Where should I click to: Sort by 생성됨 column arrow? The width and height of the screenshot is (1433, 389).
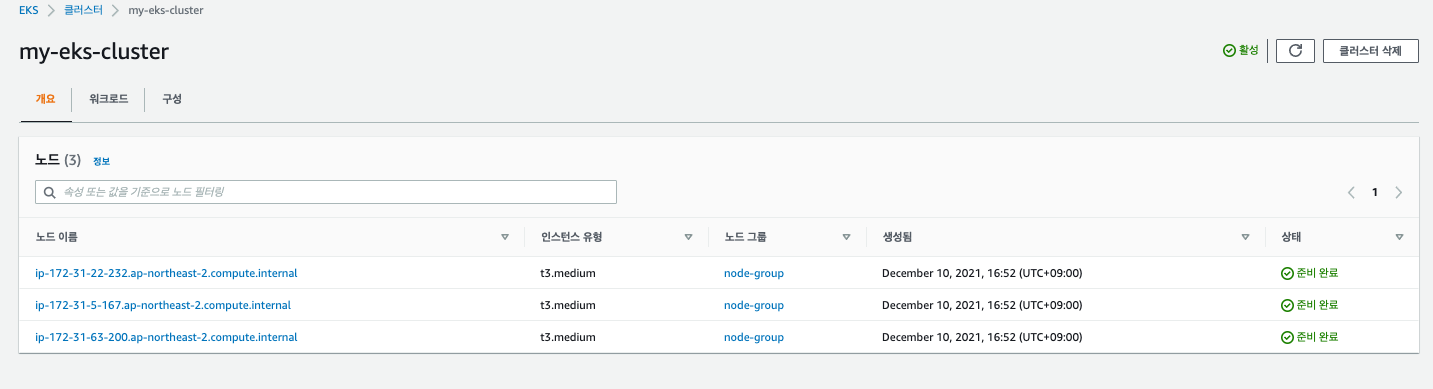click(x=1245, y=237)
